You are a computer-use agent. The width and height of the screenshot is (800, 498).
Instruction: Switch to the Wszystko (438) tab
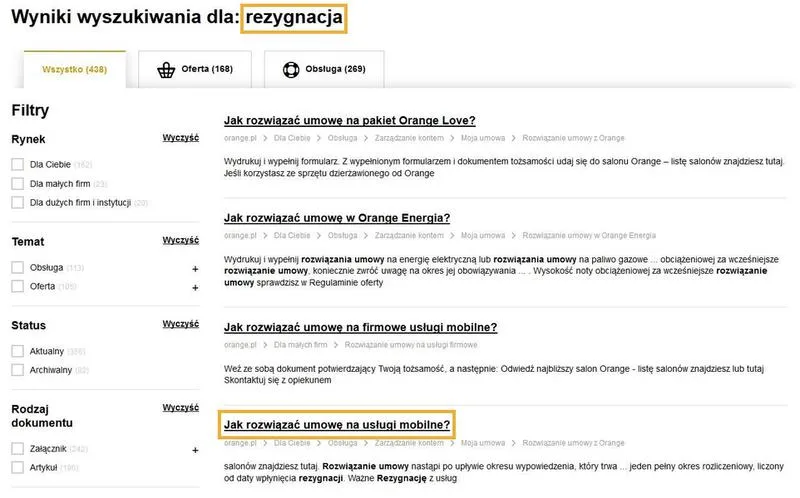click(74, 69)
